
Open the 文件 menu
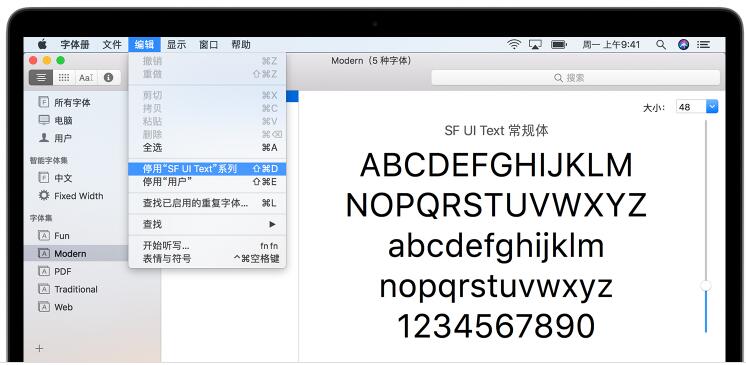(x=112, y=45)
